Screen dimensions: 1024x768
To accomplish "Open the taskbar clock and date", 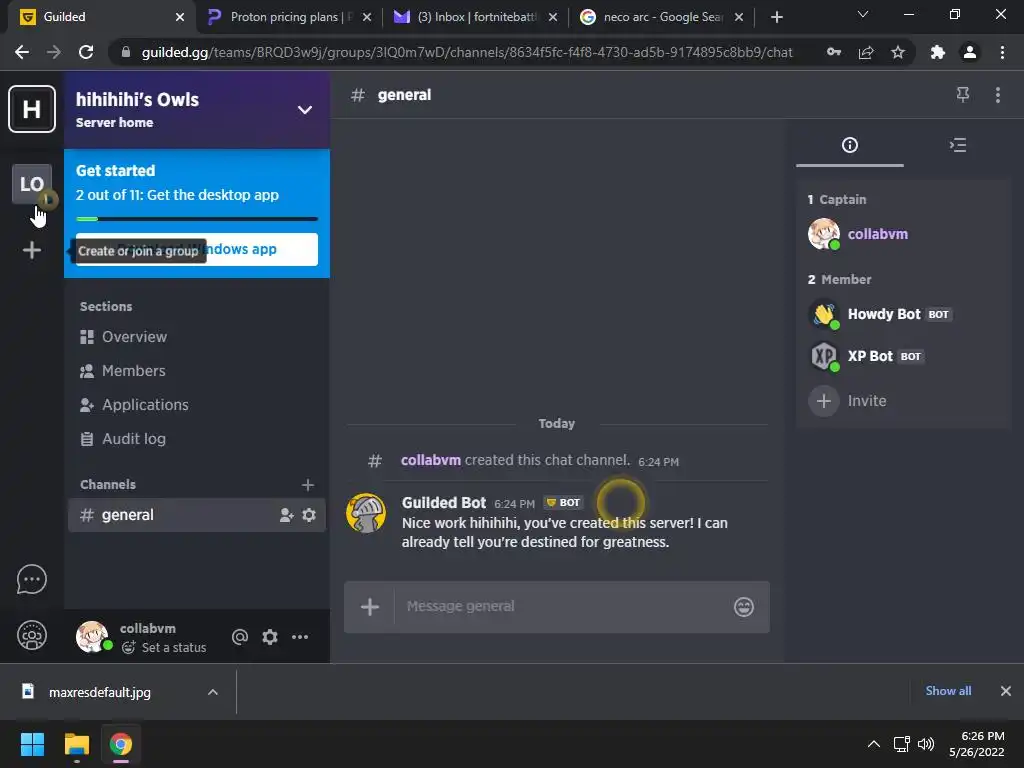I will click(x=977, y=744).
